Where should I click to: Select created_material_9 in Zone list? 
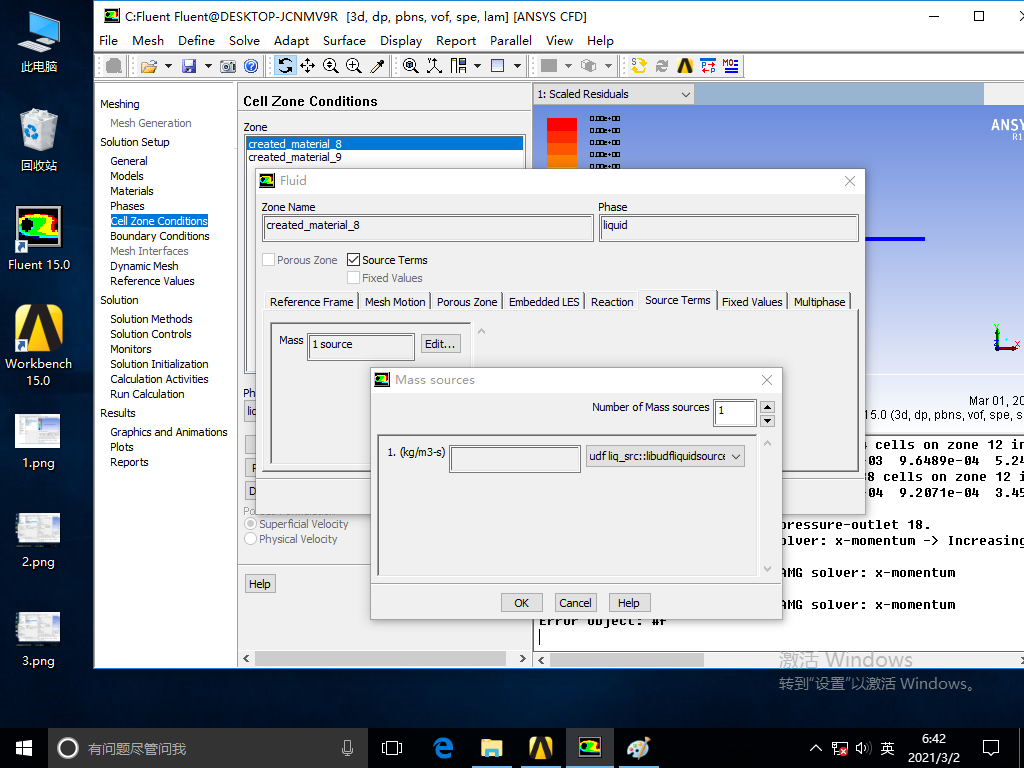pos(295,157)
